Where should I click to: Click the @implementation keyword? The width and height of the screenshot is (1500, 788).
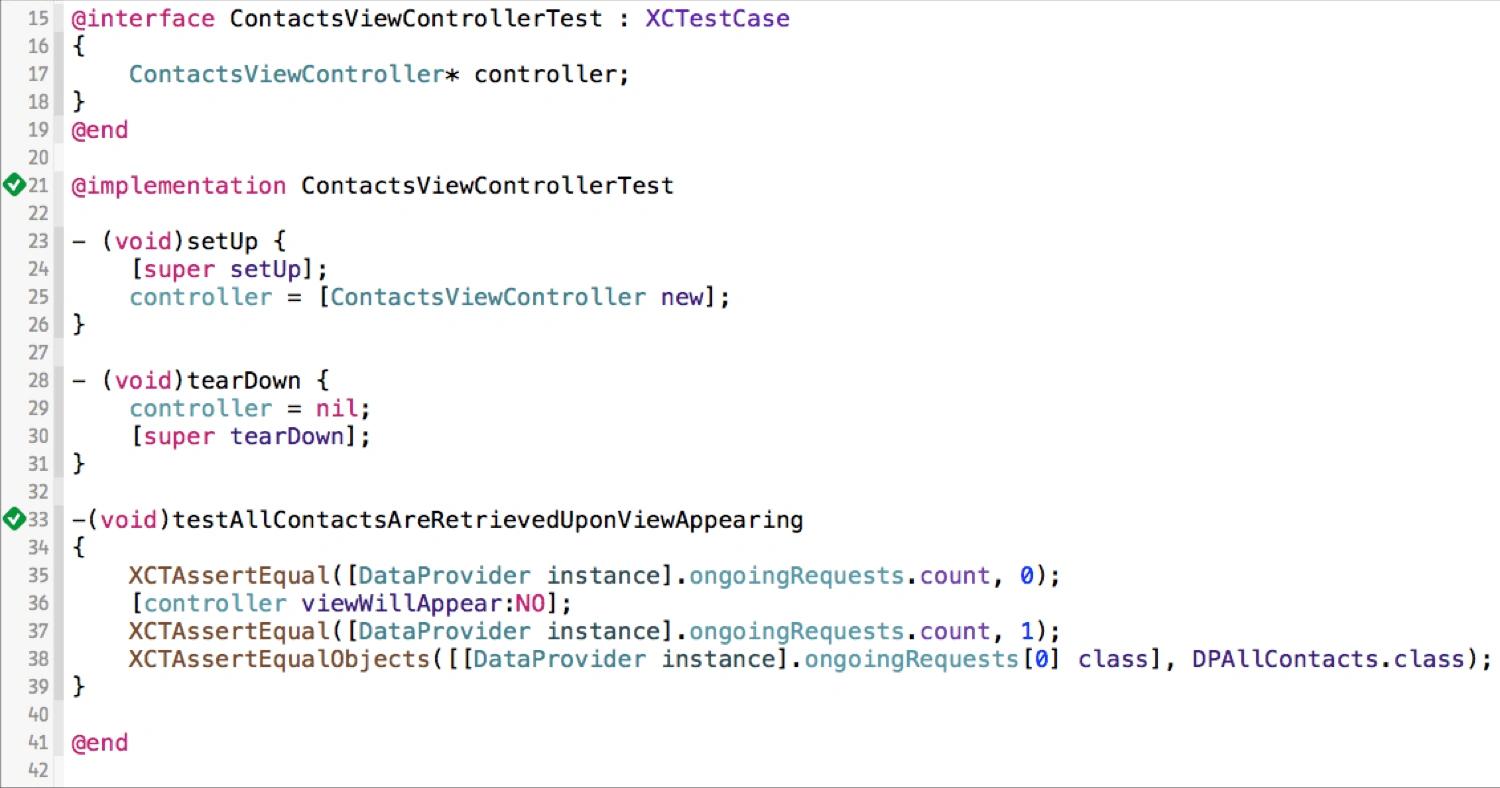tap(179, 186)
